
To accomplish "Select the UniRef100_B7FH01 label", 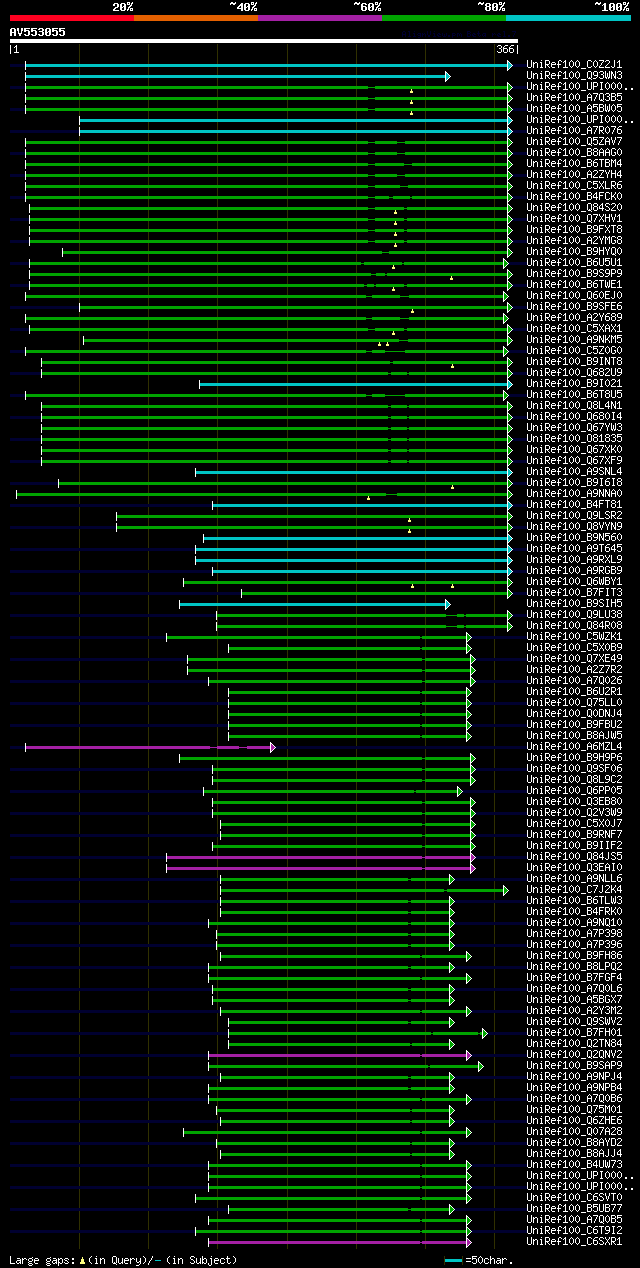I will [x=574, y=1033].
